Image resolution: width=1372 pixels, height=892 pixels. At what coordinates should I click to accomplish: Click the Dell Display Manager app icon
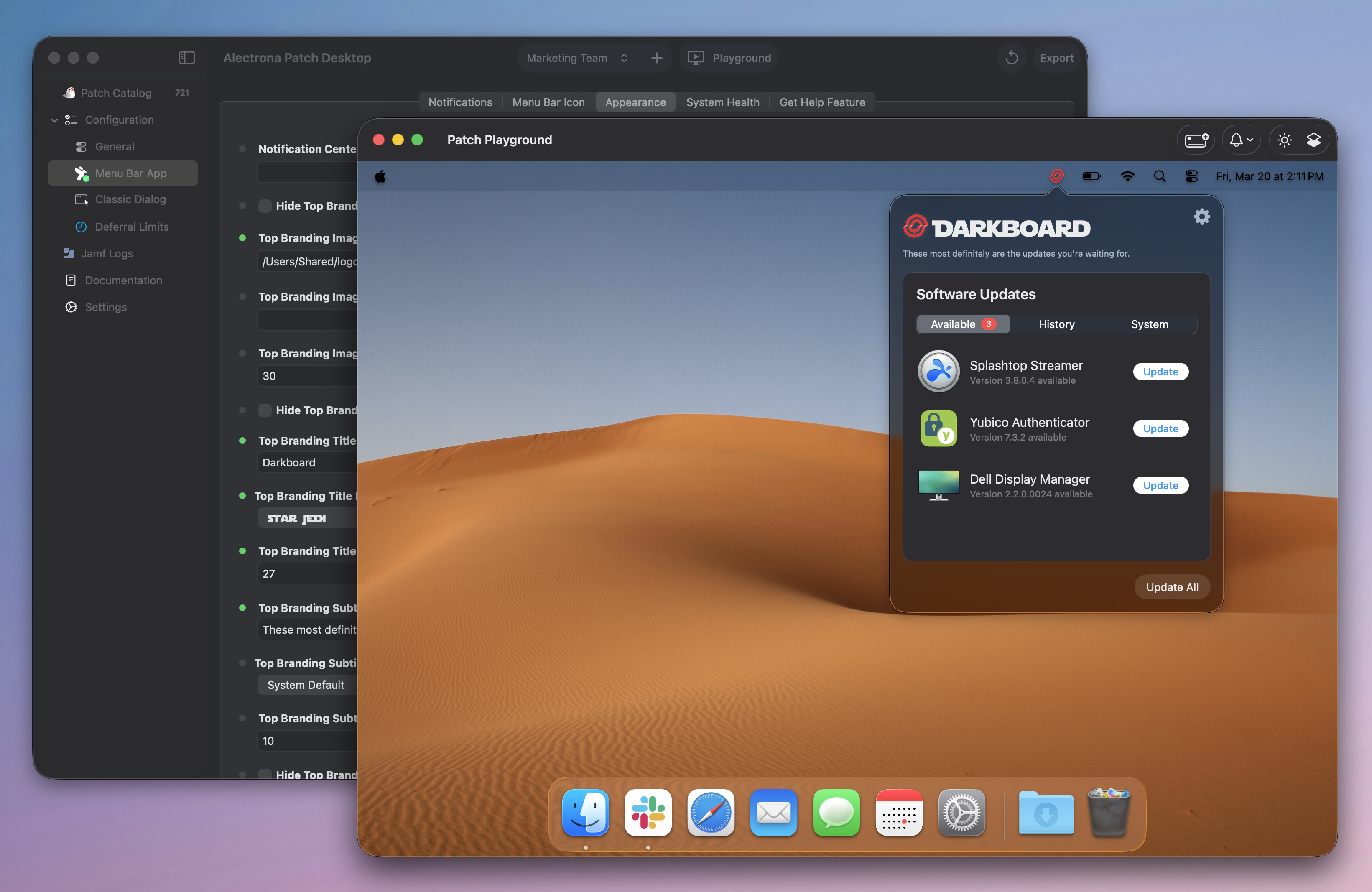click(938, 485)
